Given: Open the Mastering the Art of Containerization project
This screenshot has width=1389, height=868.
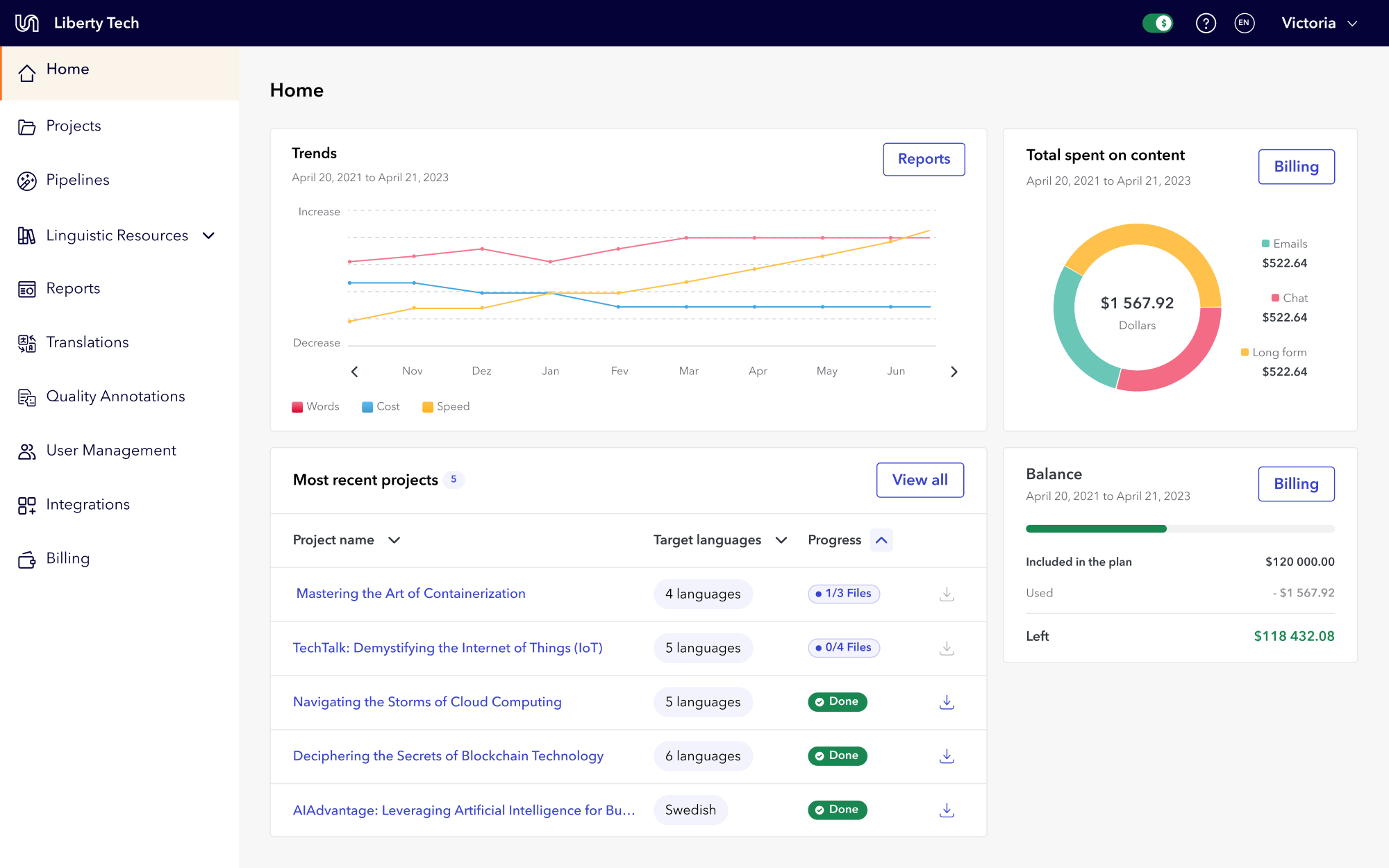Looking at the screenshot, I should (410, 593).
